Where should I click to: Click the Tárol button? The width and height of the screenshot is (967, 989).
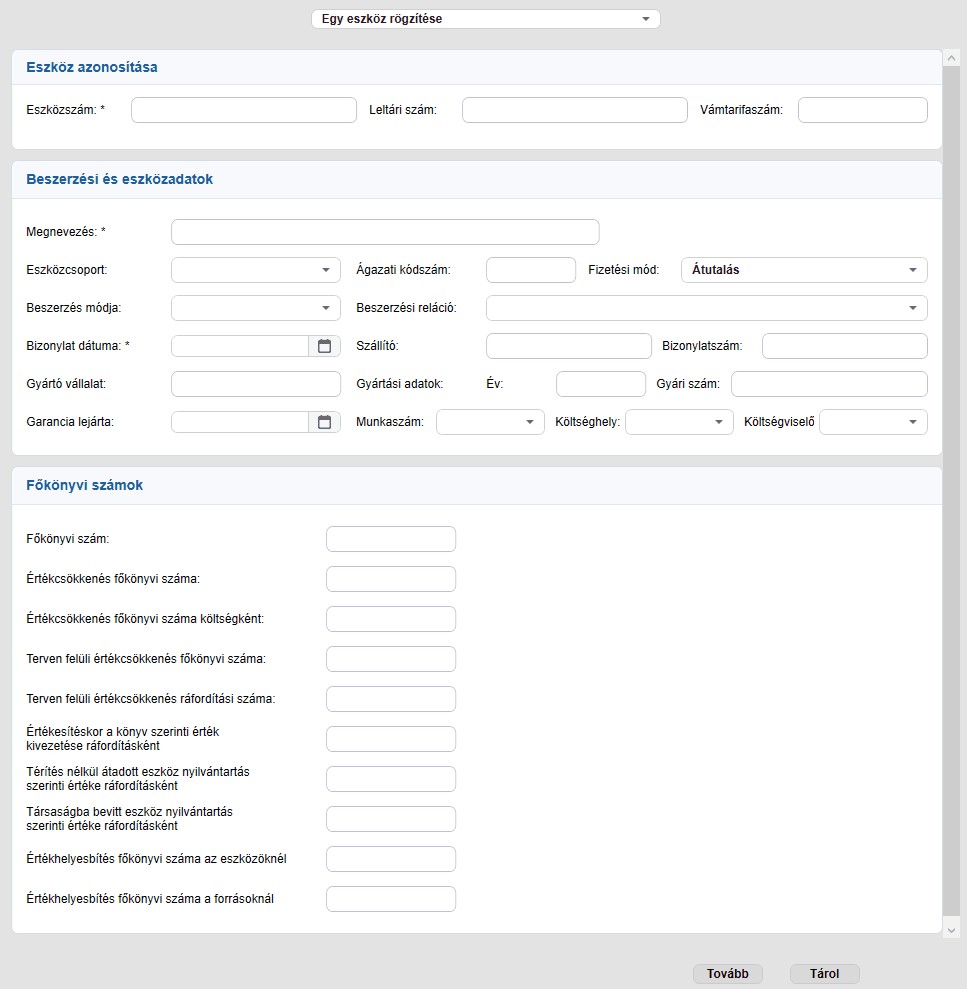[824, 973]
